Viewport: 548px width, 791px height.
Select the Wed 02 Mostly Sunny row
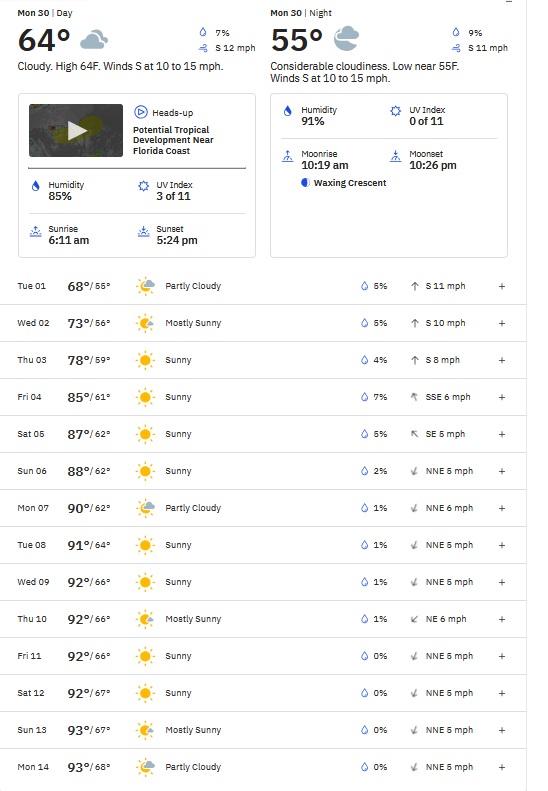(263, 323)
